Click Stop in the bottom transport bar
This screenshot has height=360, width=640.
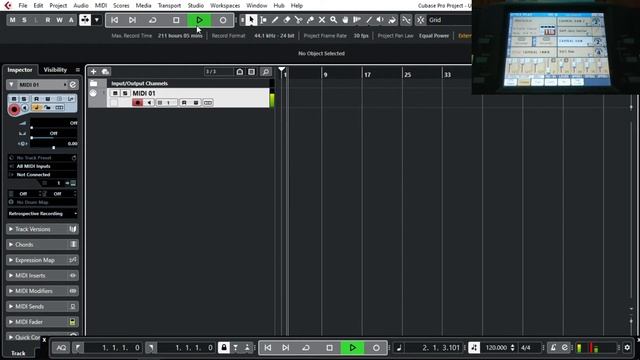click(x=329, y=348)
